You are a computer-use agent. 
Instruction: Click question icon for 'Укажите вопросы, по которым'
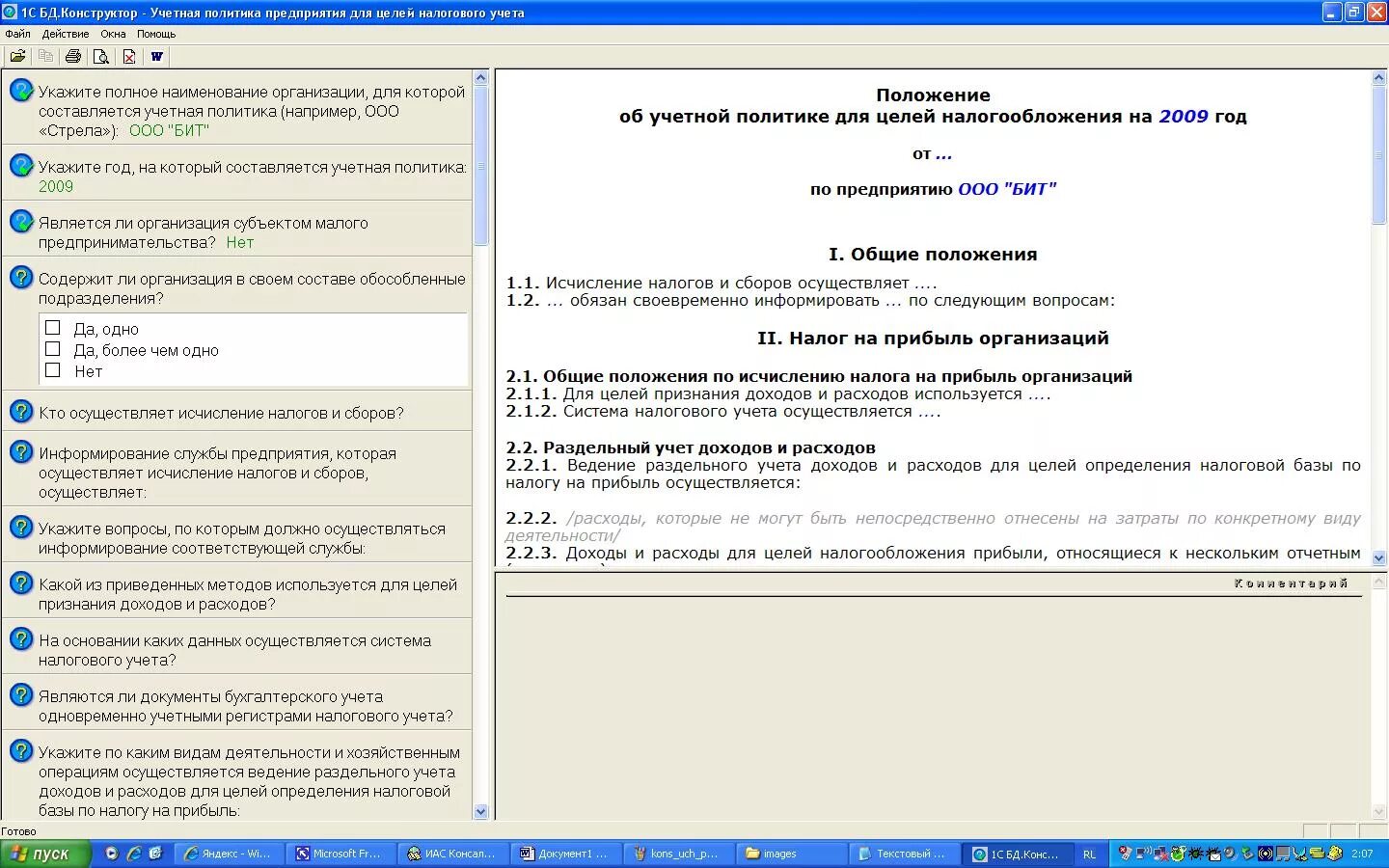click(x=21, y=528)
